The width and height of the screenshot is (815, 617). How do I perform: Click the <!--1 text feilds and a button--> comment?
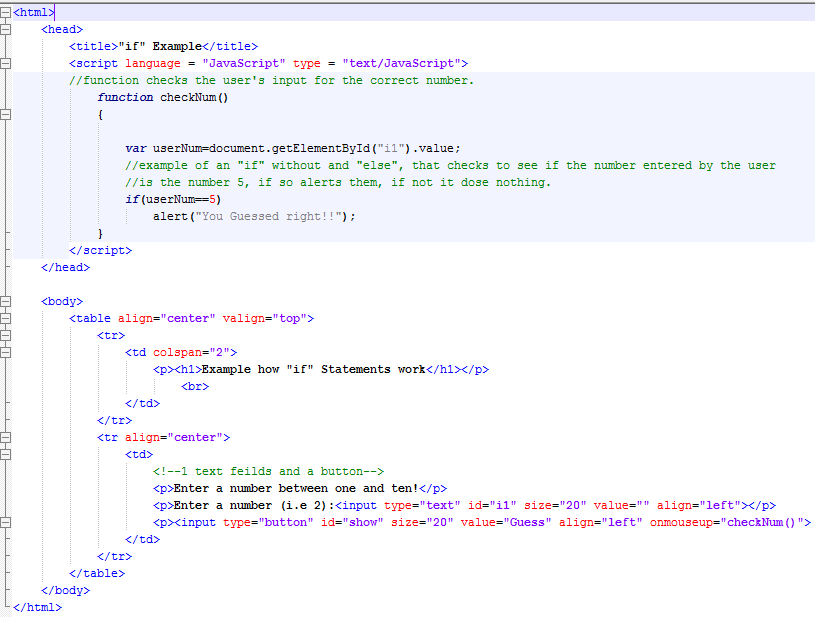coord(268,471)
